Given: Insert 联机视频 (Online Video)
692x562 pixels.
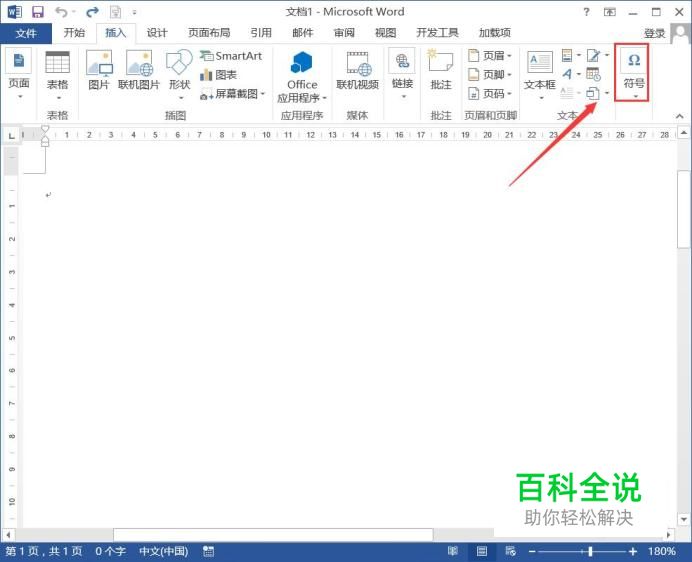Looking at the screenshot, I should pyautogui.click(x=357, y=71).
